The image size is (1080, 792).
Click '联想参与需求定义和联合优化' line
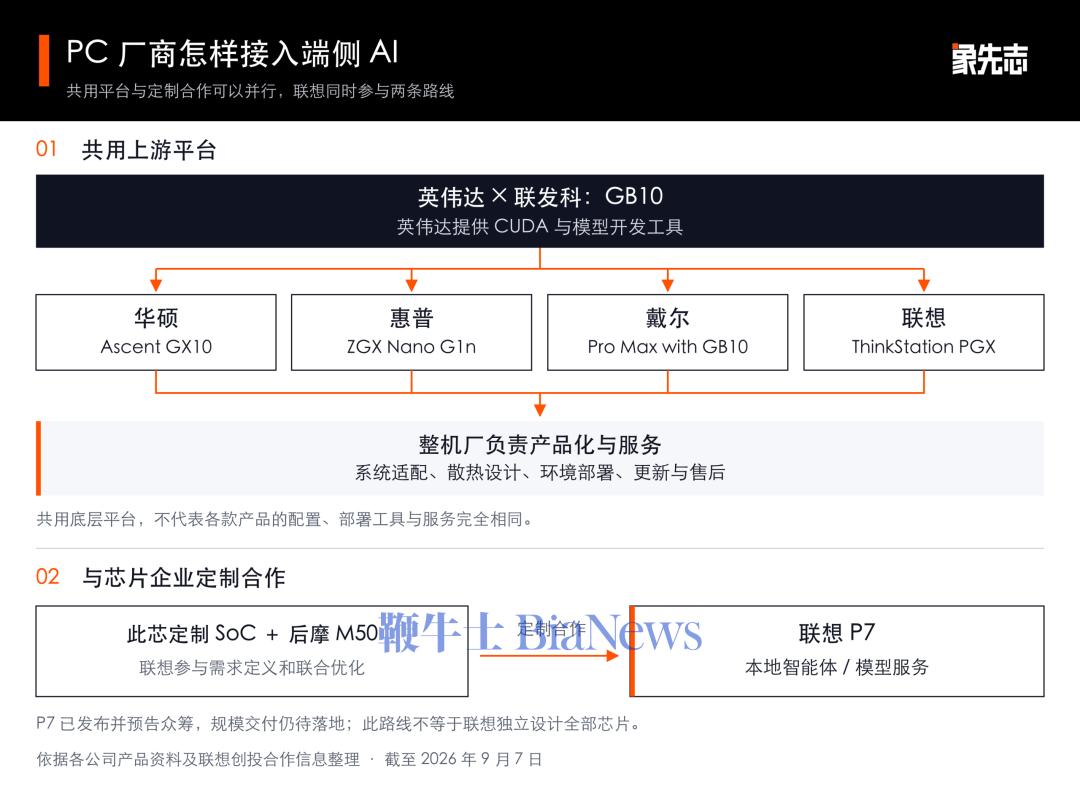(252, 668)
